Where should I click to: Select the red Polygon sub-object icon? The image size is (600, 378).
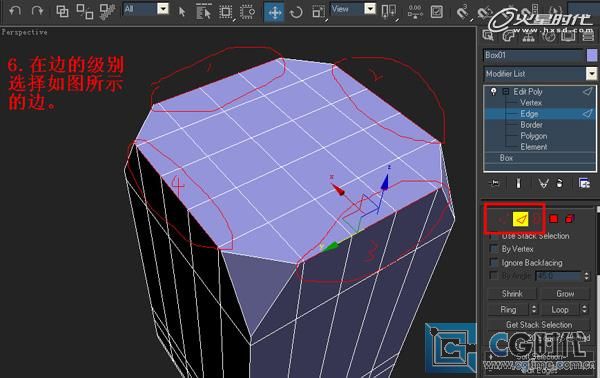[553, 219]
